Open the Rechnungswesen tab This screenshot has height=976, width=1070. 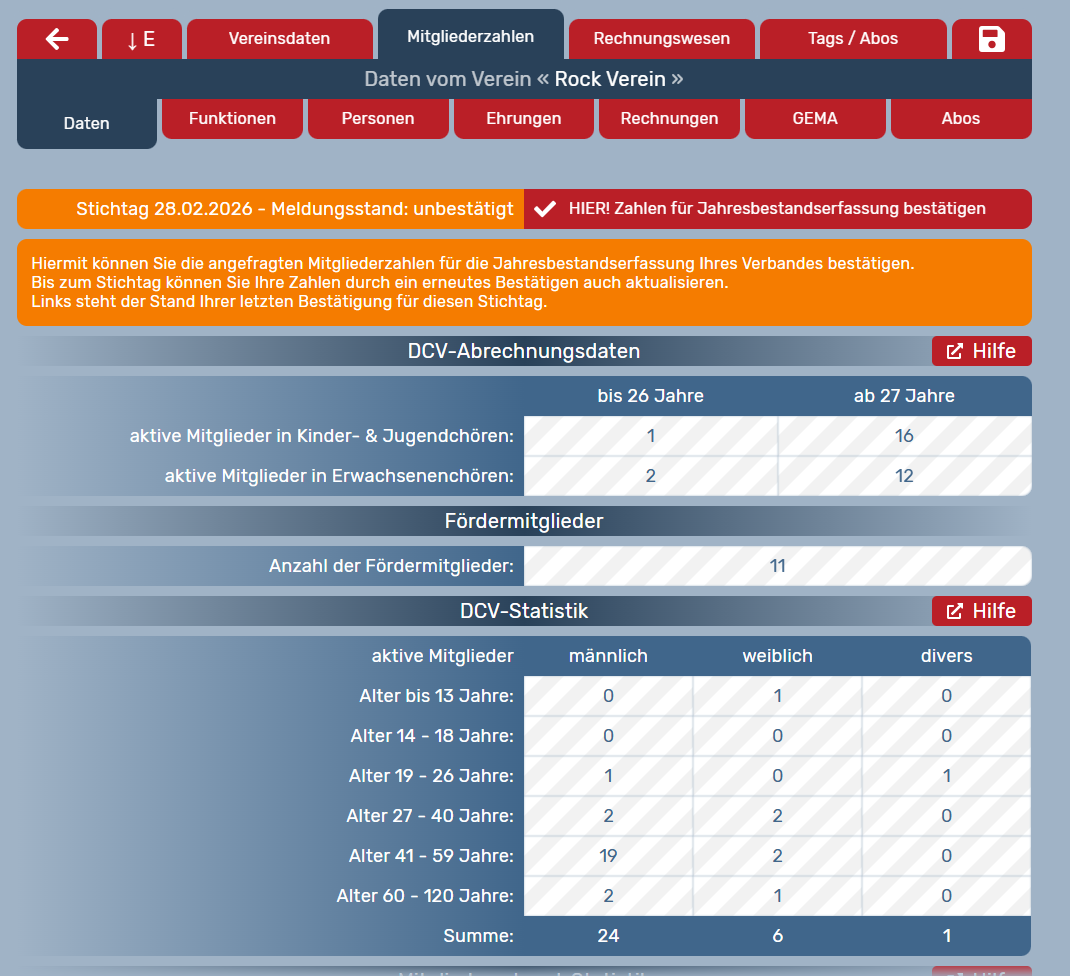(x=661, y=39)
